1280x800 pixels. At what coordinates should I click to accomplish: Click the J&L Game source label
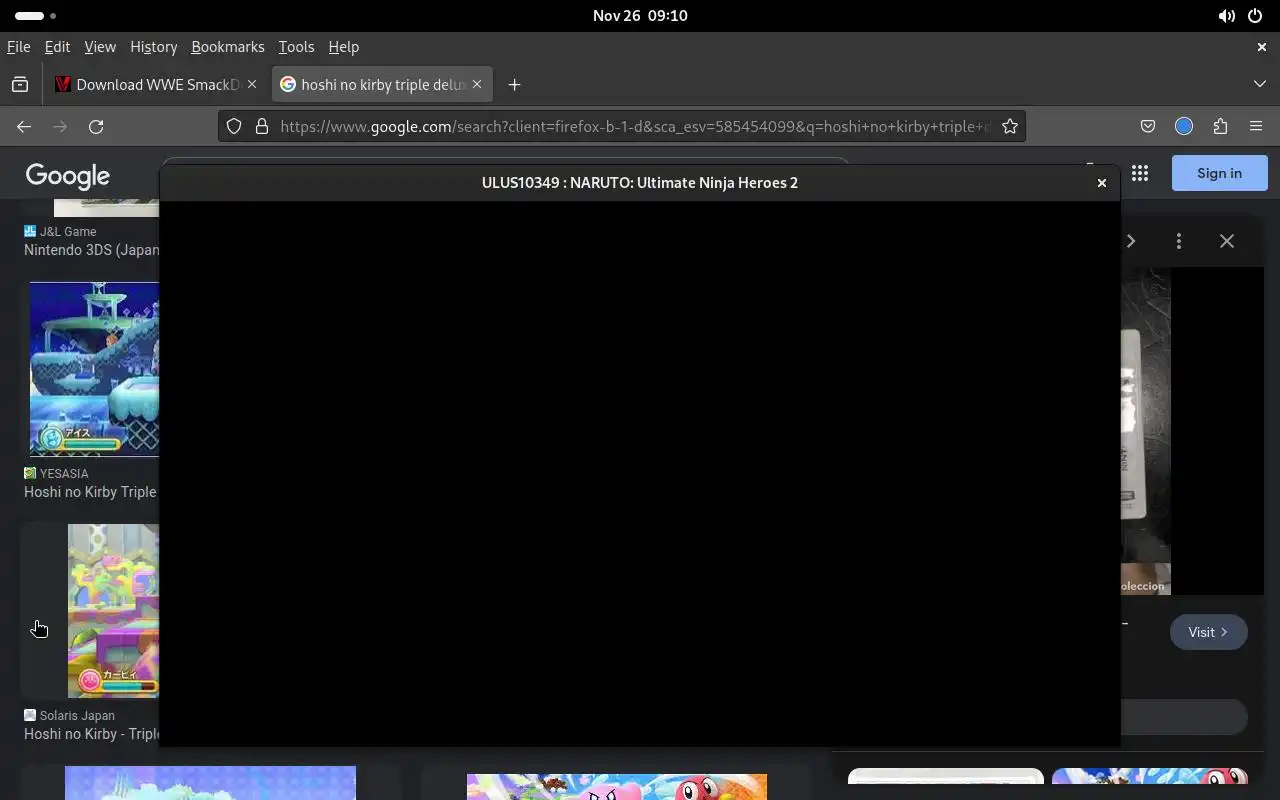68,231
